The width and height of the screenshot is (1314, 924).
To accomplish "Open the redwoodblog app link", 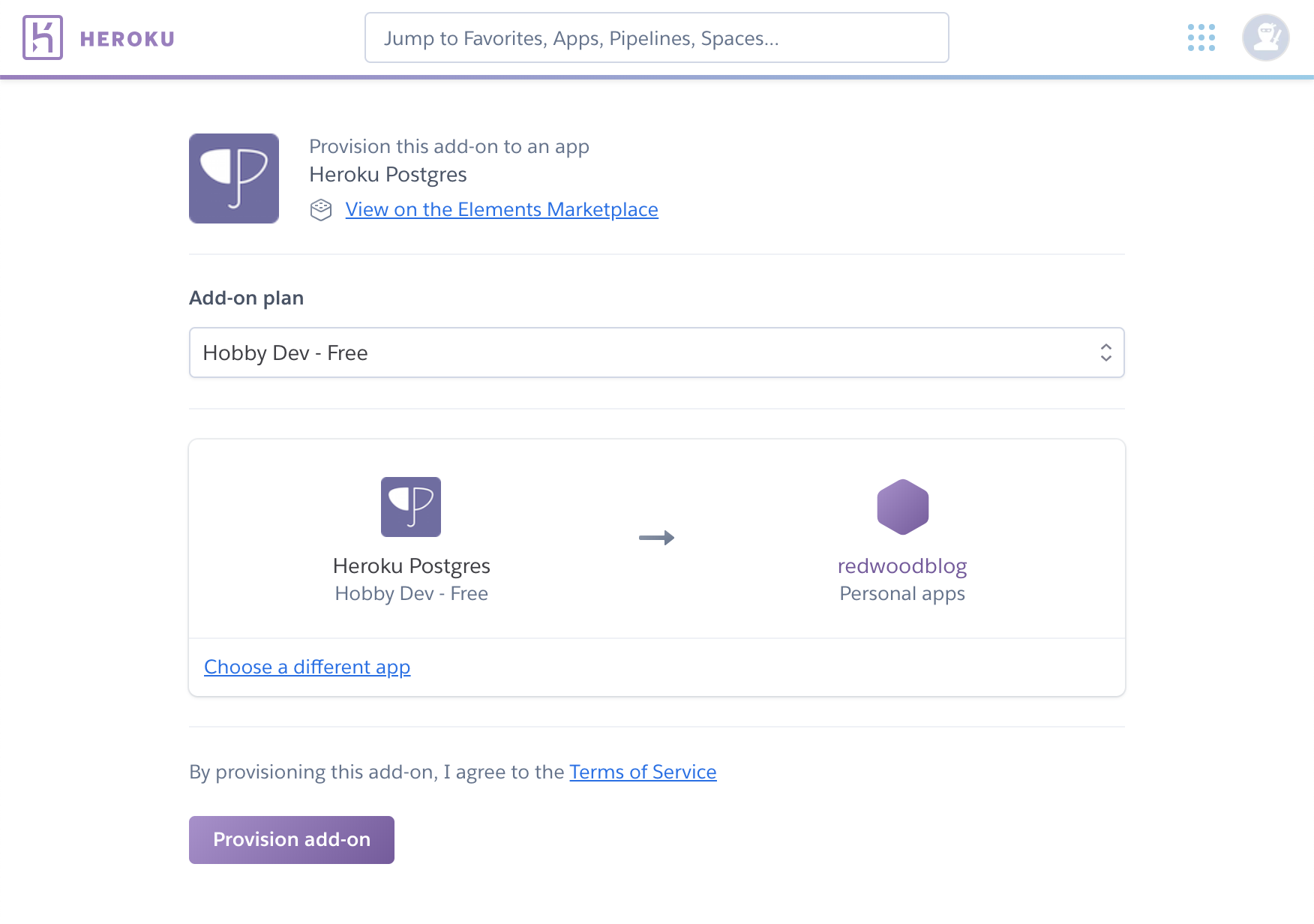I will click(902, 565).
